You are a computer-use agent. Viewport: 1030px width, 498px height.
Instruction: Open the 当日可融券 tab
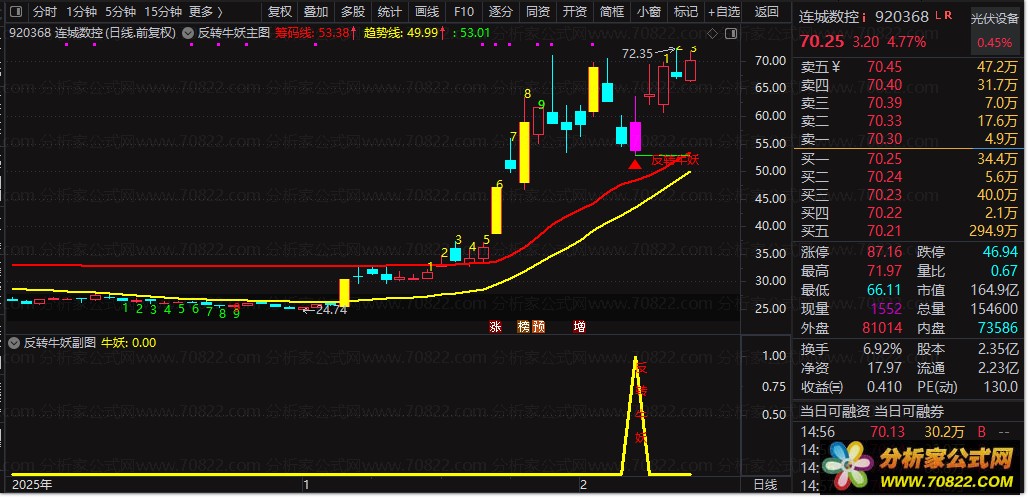coord(910,412)
